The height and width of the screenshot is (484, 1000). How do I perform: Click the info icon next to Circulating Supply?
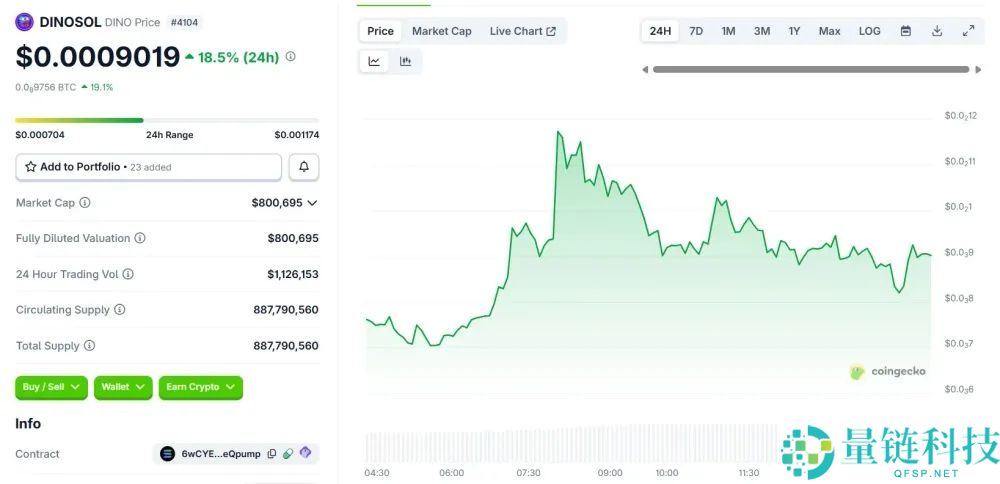point(120,310)
